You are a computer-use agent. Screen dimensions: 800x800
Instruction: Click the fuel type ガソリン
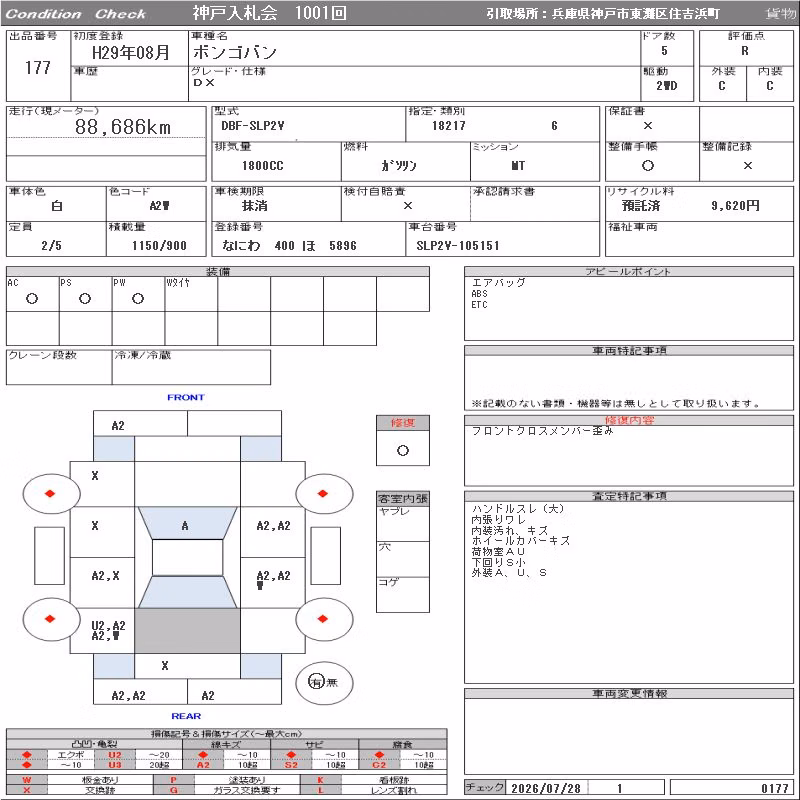click(398, 165)
